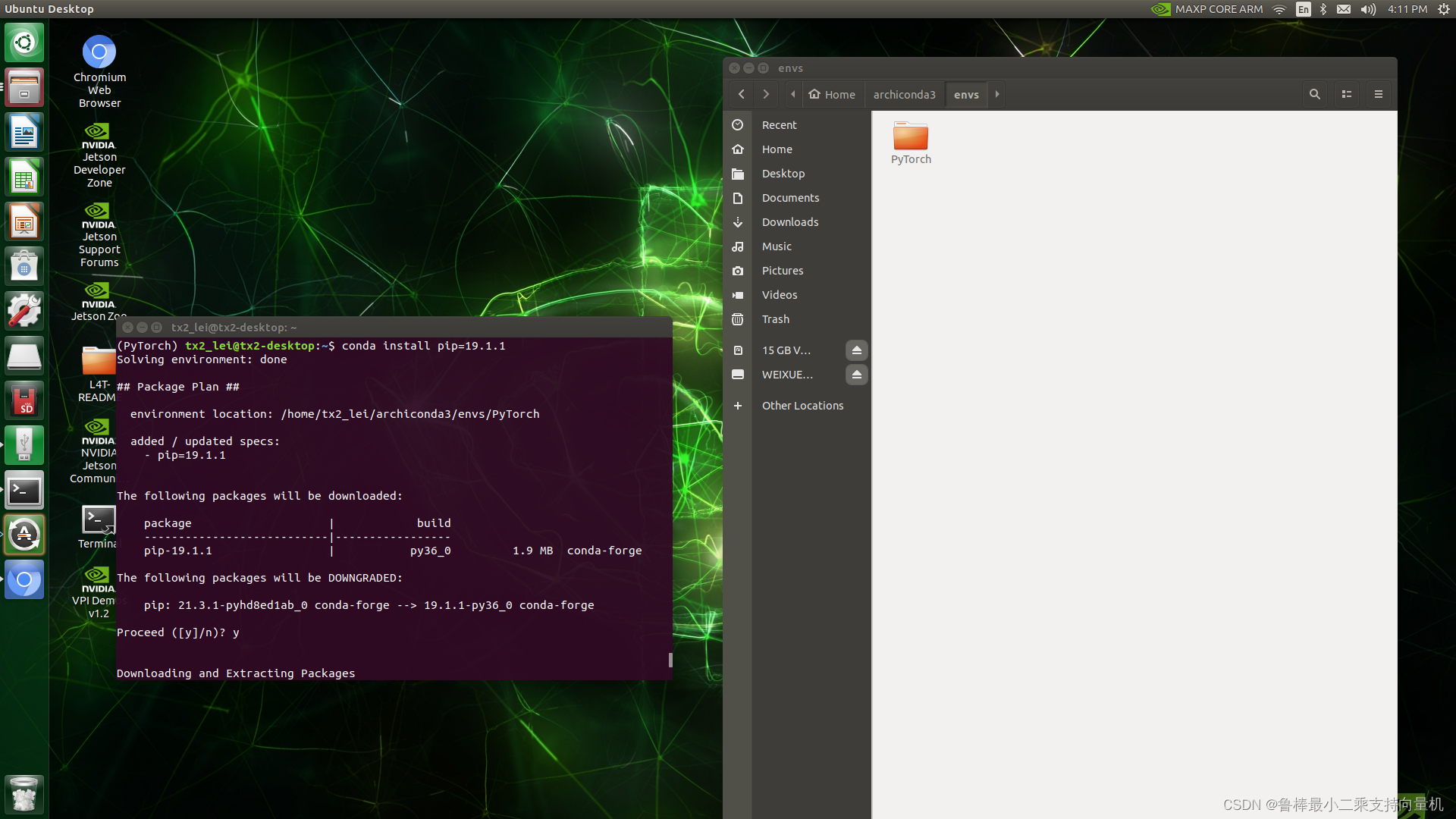Screen dimensions: 1456x819
Task: Search in the envs folder
Action: click(x=1315, y=94)
